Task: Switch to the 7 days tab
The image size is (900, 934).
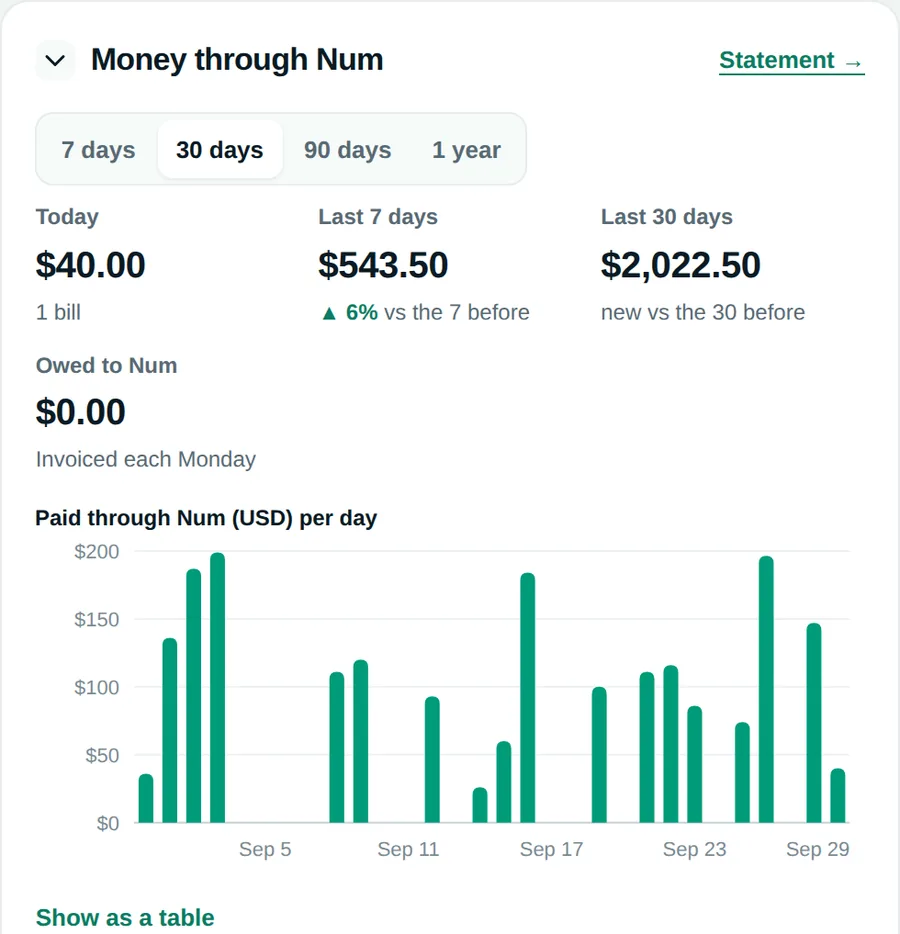Action: click(98, 150)
